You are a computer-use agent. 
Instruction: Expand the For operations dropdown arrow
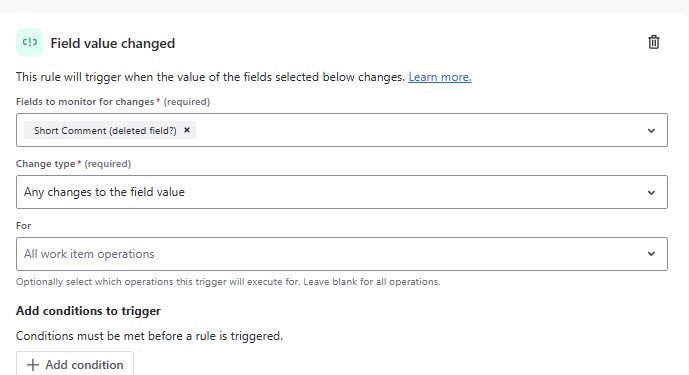tap(651, 254)
